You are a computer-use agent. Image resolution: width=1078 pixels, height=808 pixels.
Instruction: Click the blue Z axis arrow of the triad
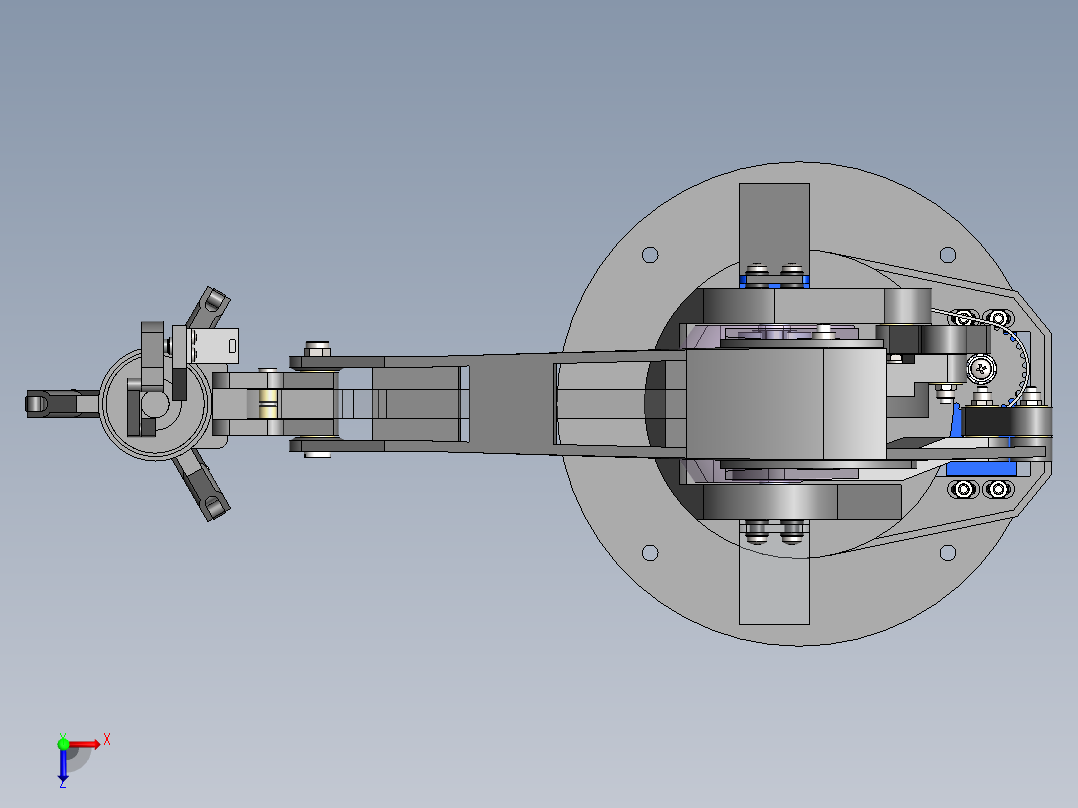pyautogui.click(x=63, y=765)
